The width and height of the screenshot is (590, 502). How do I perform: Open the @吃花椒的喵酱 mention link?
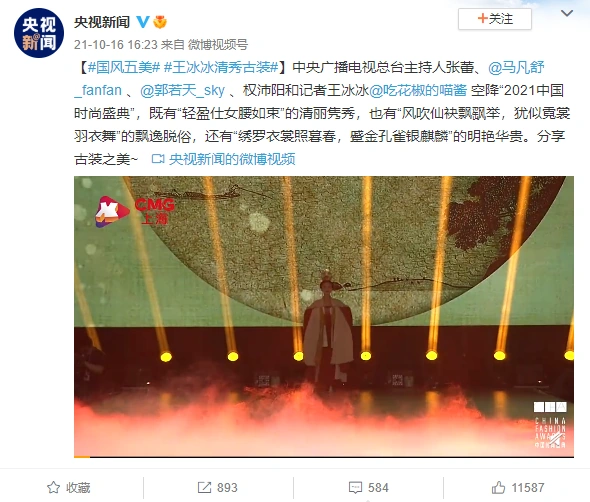[418, 91]
